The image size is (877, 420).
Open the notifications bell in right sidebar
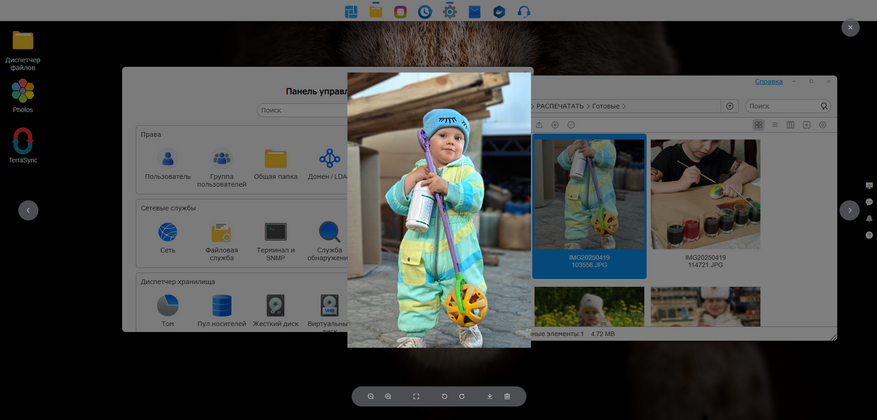(x=869, y=219)
